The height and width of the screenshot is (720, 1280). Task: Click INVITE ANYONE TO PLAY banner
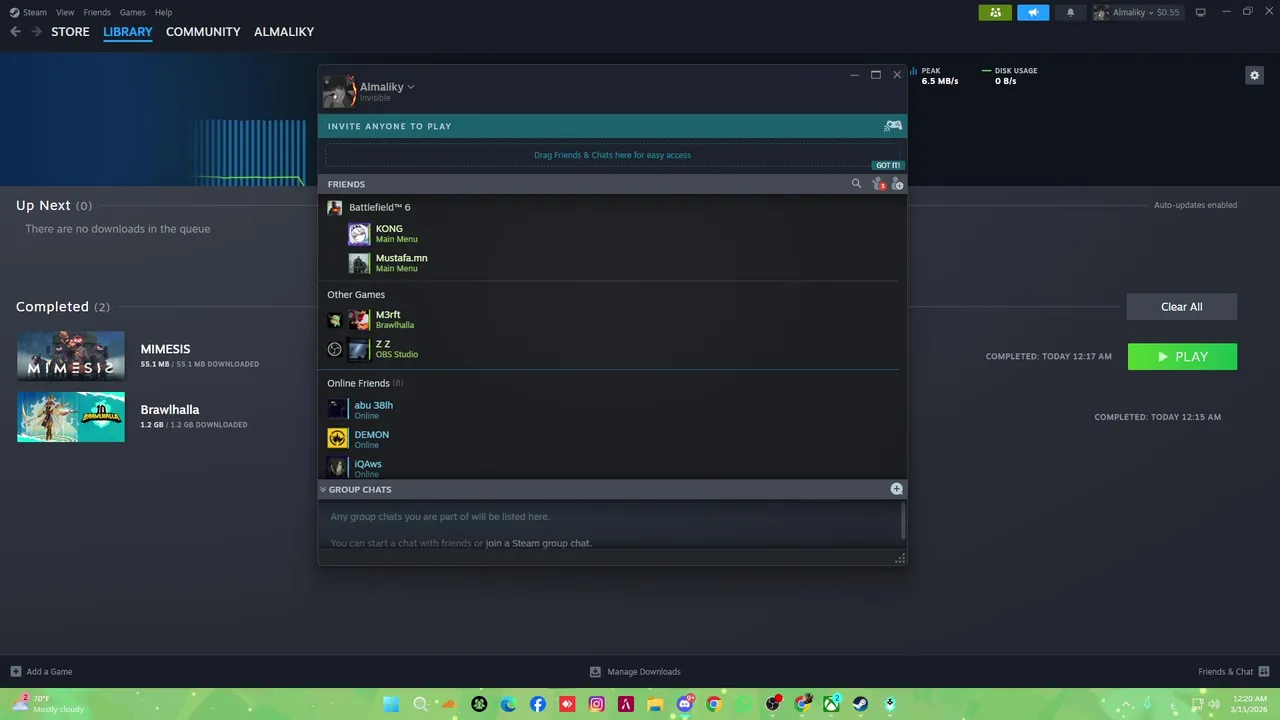pyautogui.click(x=612, y=126)
